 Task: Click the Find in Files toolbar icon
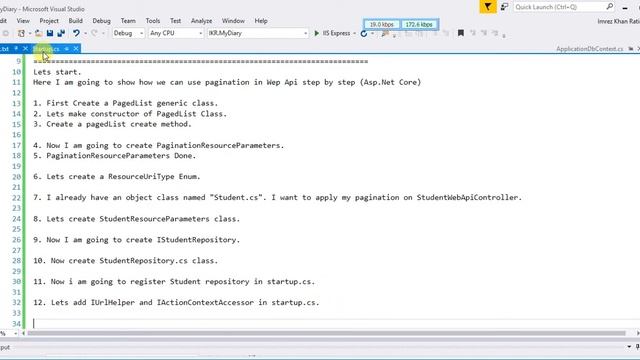384,33
